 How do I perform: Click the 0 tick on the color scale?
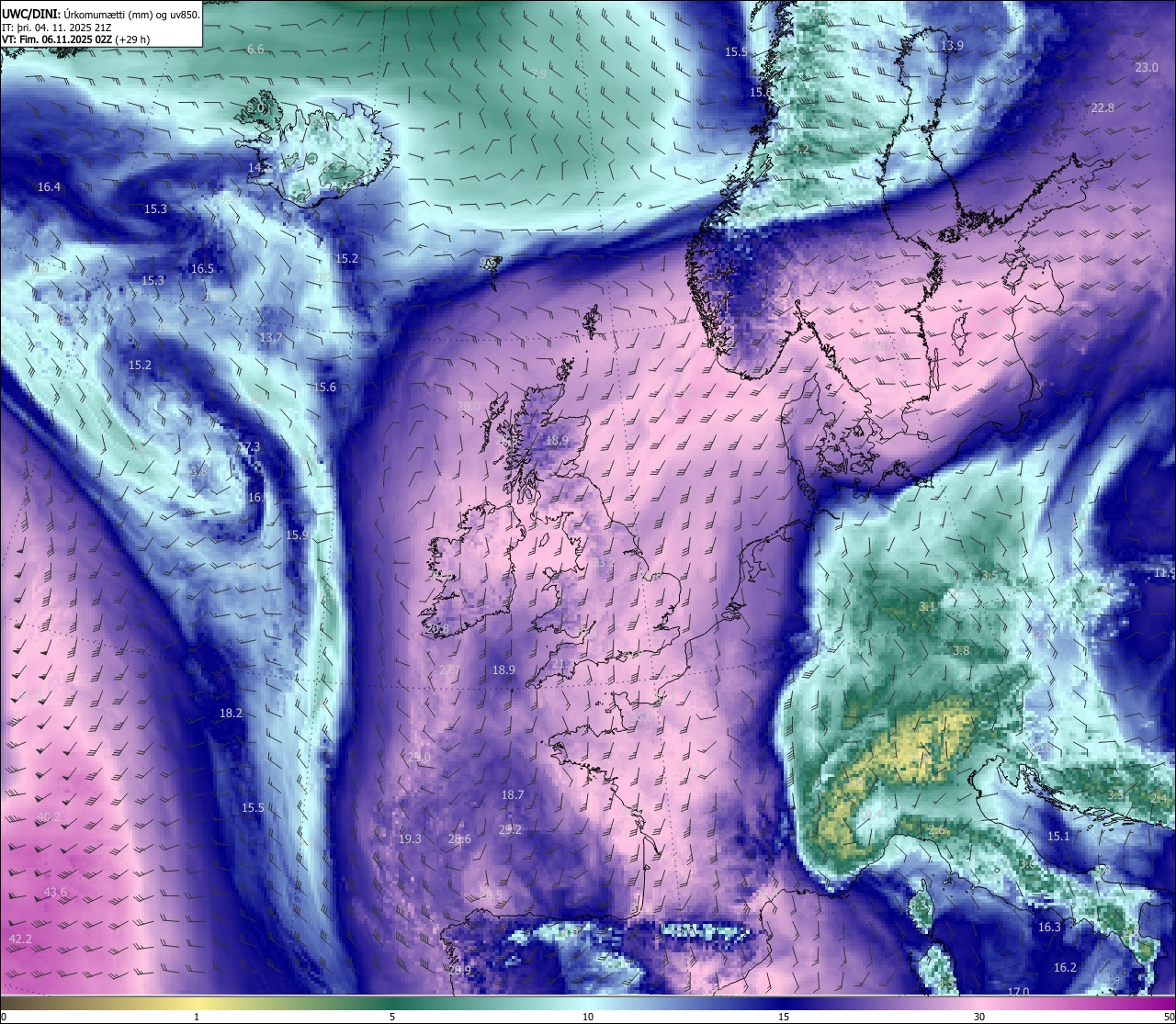coord(3,1017)
